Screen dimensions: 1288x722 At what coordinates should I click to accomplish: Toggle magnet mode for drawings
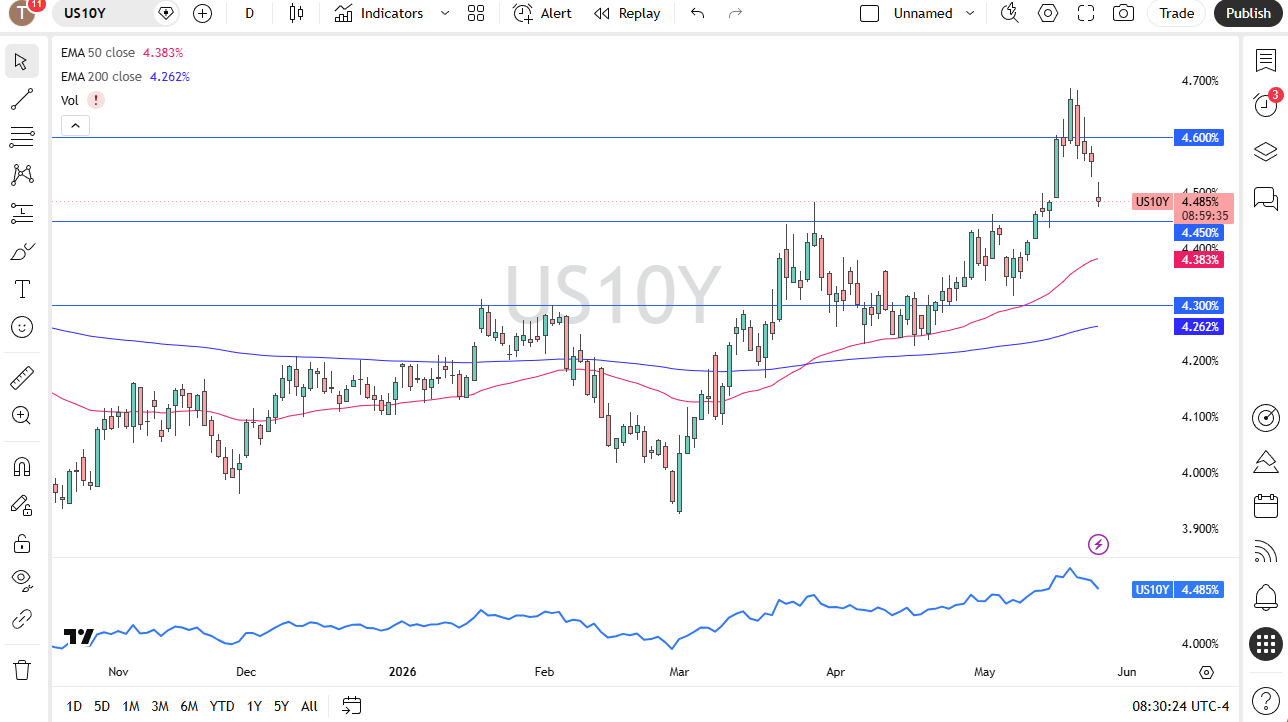click(x=22, y=466)
